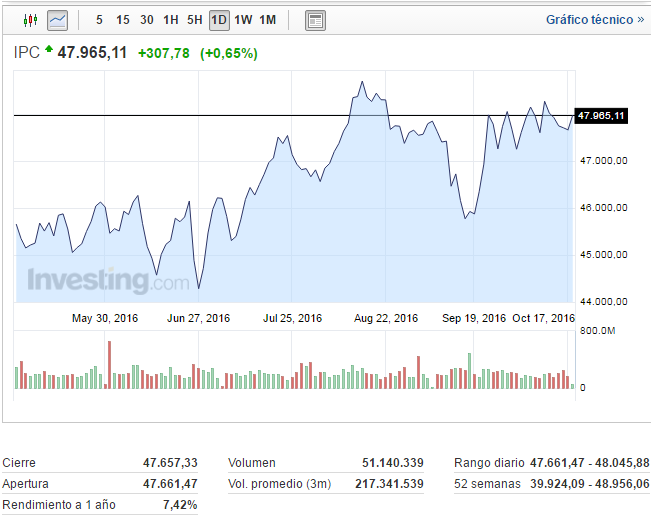Click the 47.965,11 current price label on axis
651x515 pixels.
(601, 116)
